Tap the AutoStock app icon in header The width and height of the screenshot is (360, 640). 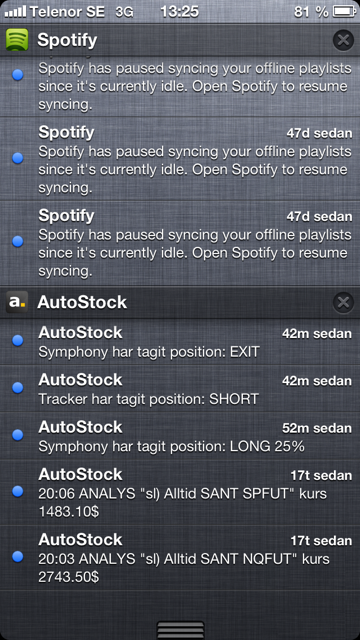17,302
